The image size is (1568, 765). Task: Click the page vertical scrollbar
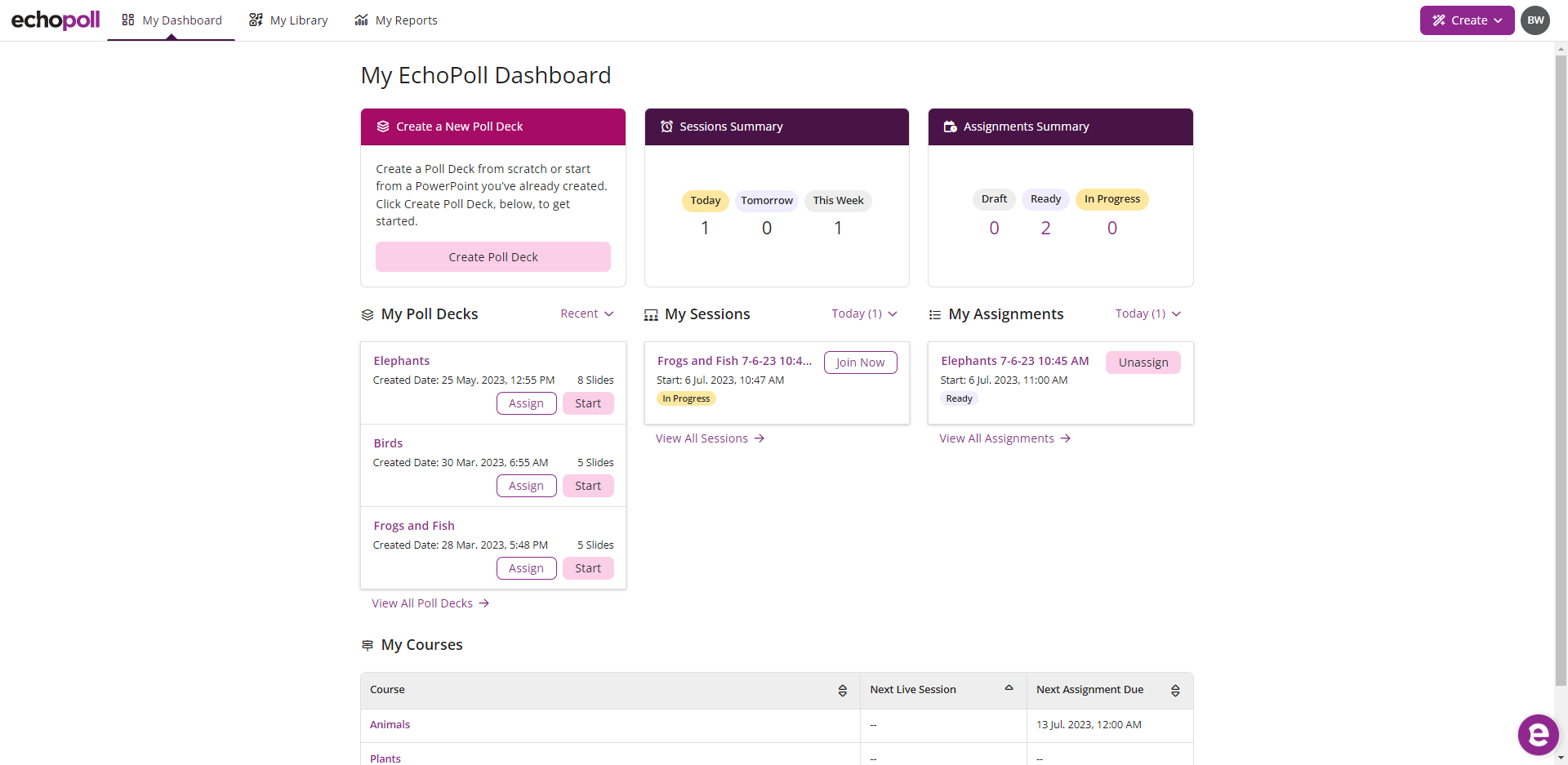[1561, 371]
